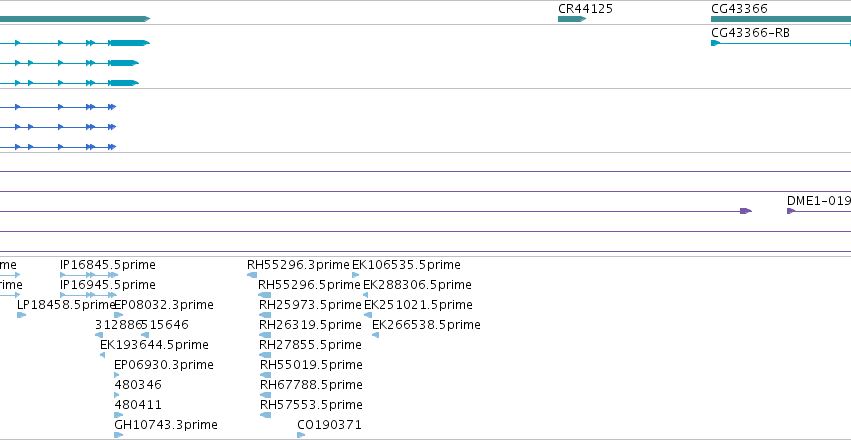Select the LP18458.5prime arrow glyph
851x440 pixels.
pos(22,315)
